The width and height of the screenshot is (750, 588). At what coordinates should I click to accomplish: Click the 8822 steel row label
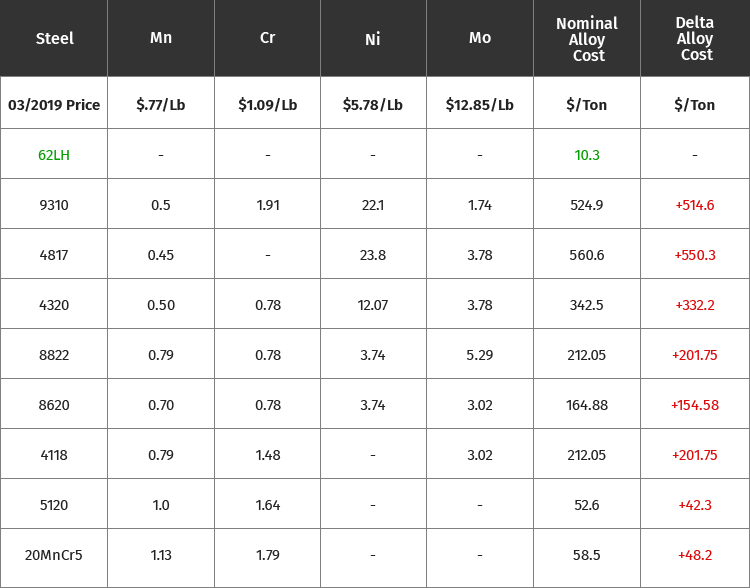54,355
